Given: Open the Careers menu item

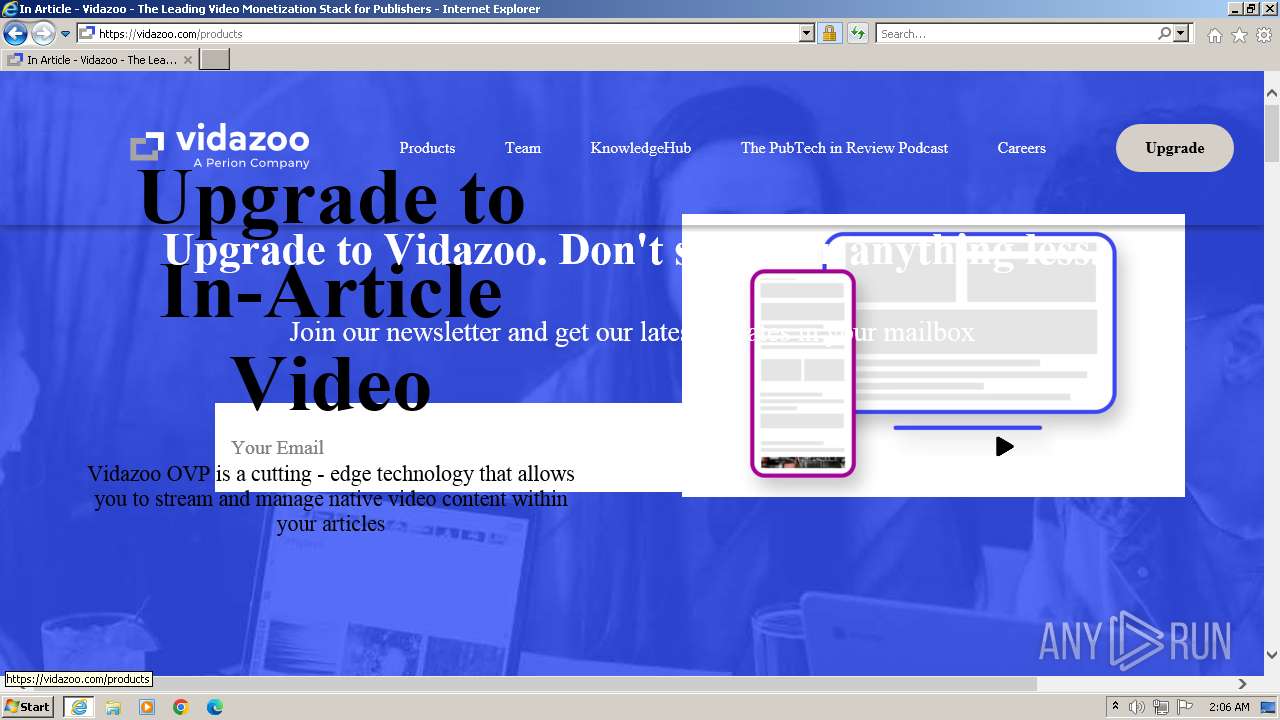Looking at the screenshot, I should (1021, 148).
